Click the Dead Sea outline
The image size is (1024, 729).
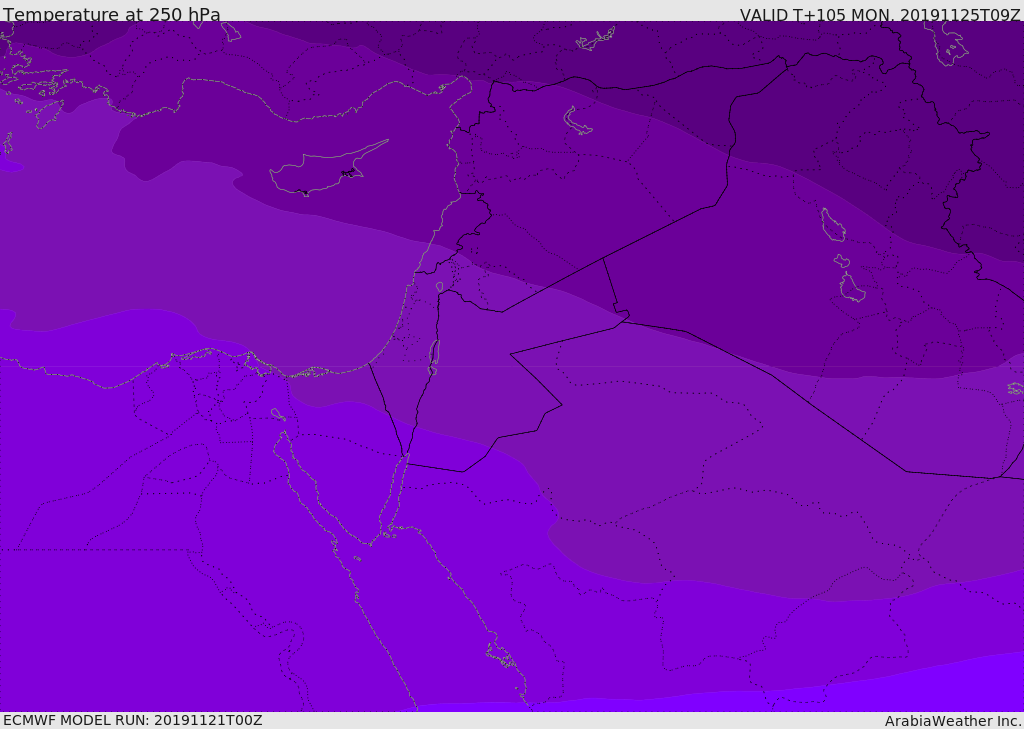point(434,356)
